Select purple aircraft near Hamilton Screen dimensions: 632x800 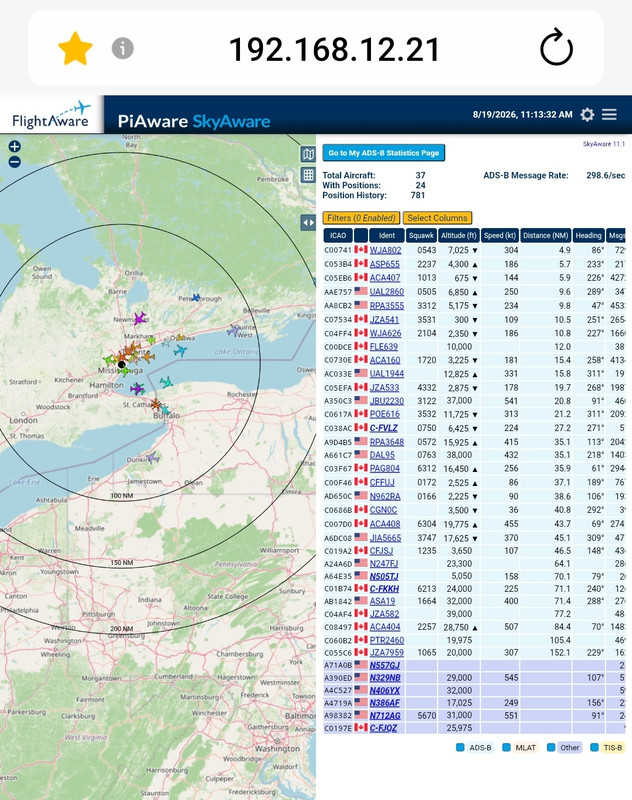click(137, 389)
